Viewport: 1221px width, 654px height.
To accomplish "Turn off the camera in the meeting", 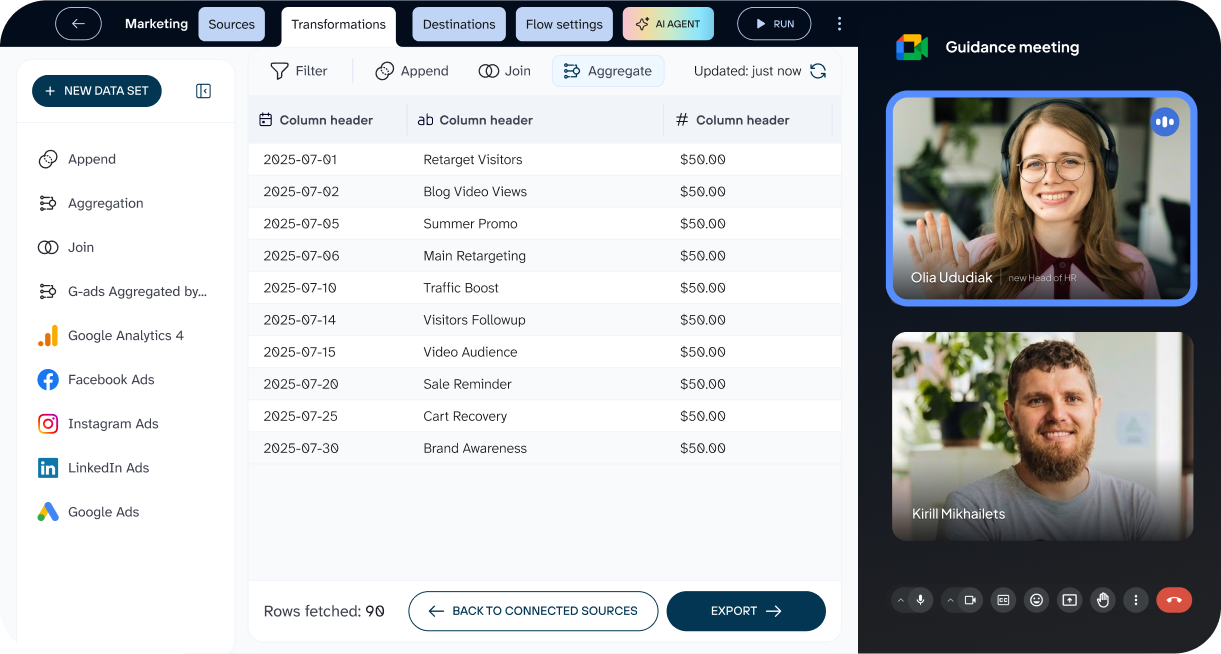I will tap(969, 600).
